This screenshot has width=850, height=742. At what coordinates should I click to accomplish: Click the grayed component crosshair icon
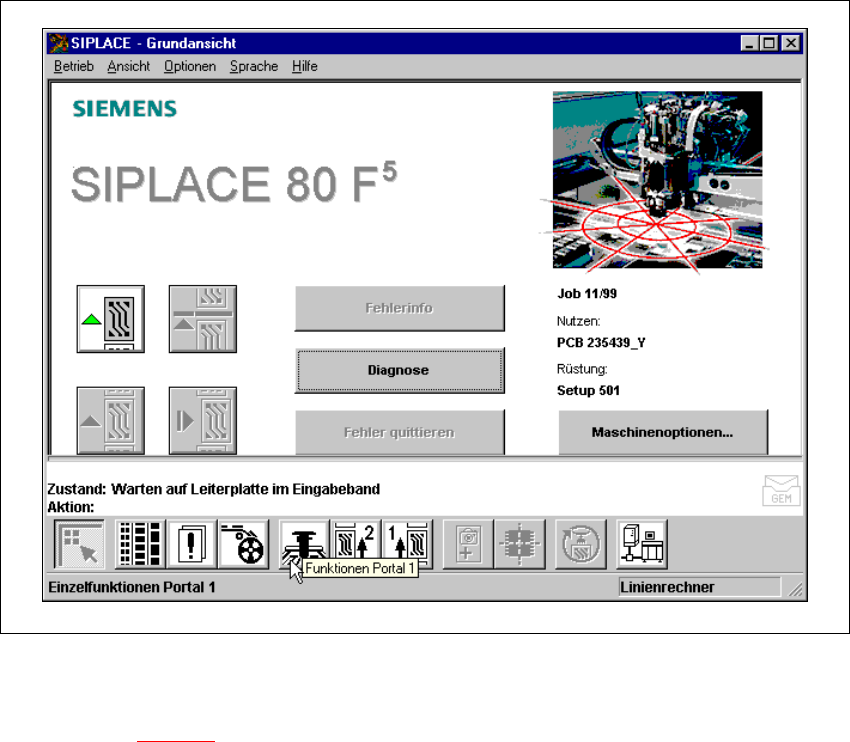[x=519, y=544]
